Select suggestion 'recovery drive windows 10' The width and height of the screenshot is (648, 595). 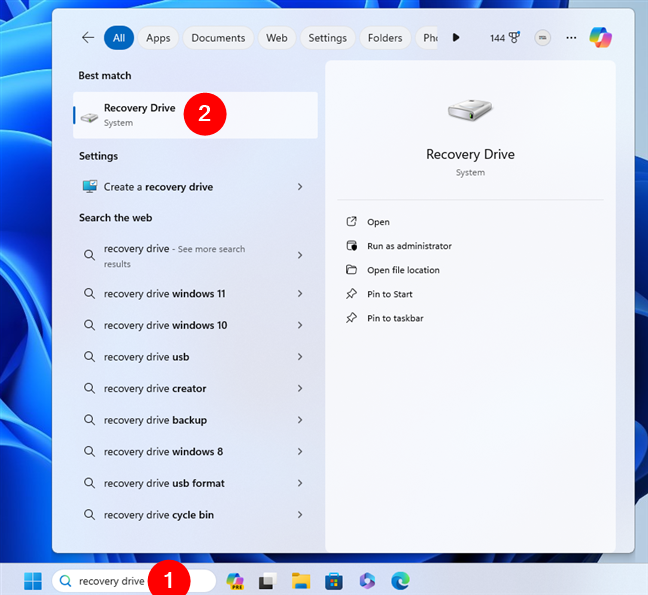pyautogui.click(x=193, y=325)
